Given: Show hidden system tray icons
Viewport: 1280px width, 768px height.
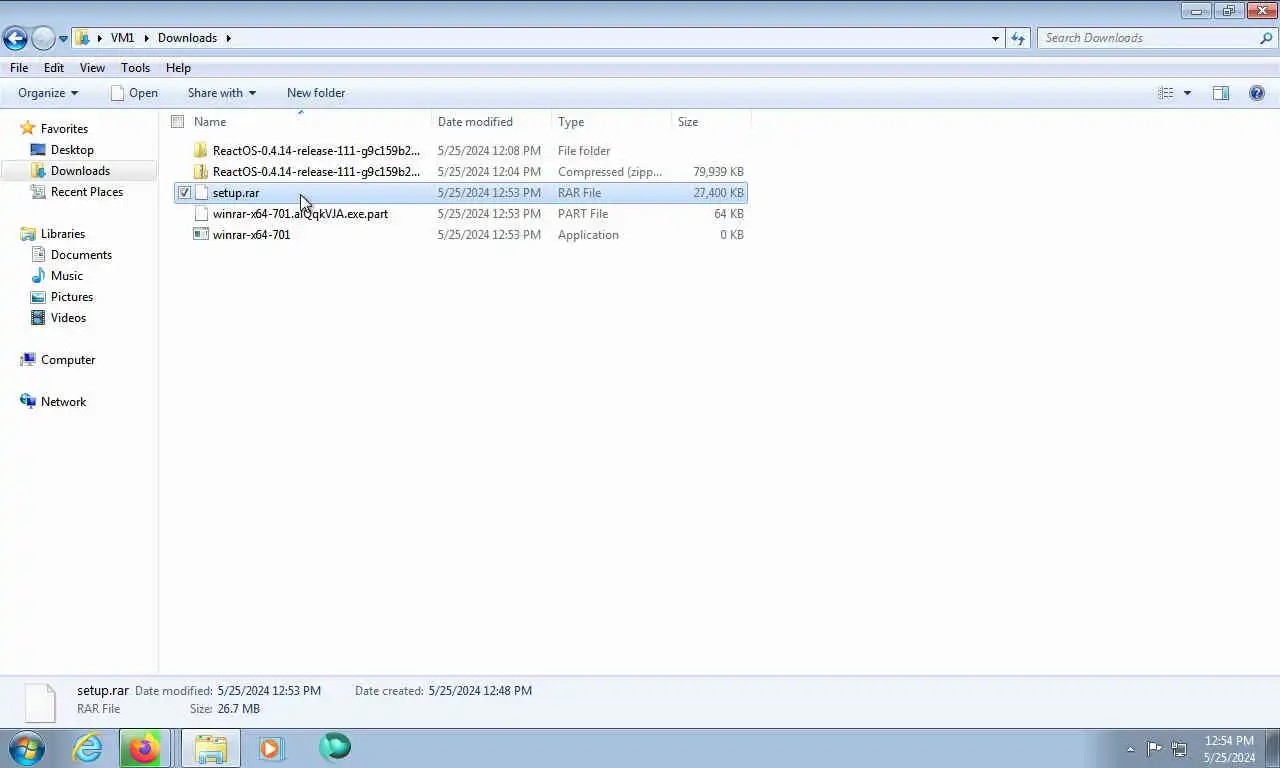Looking at the screenshot, I should tap(1131, 749).
